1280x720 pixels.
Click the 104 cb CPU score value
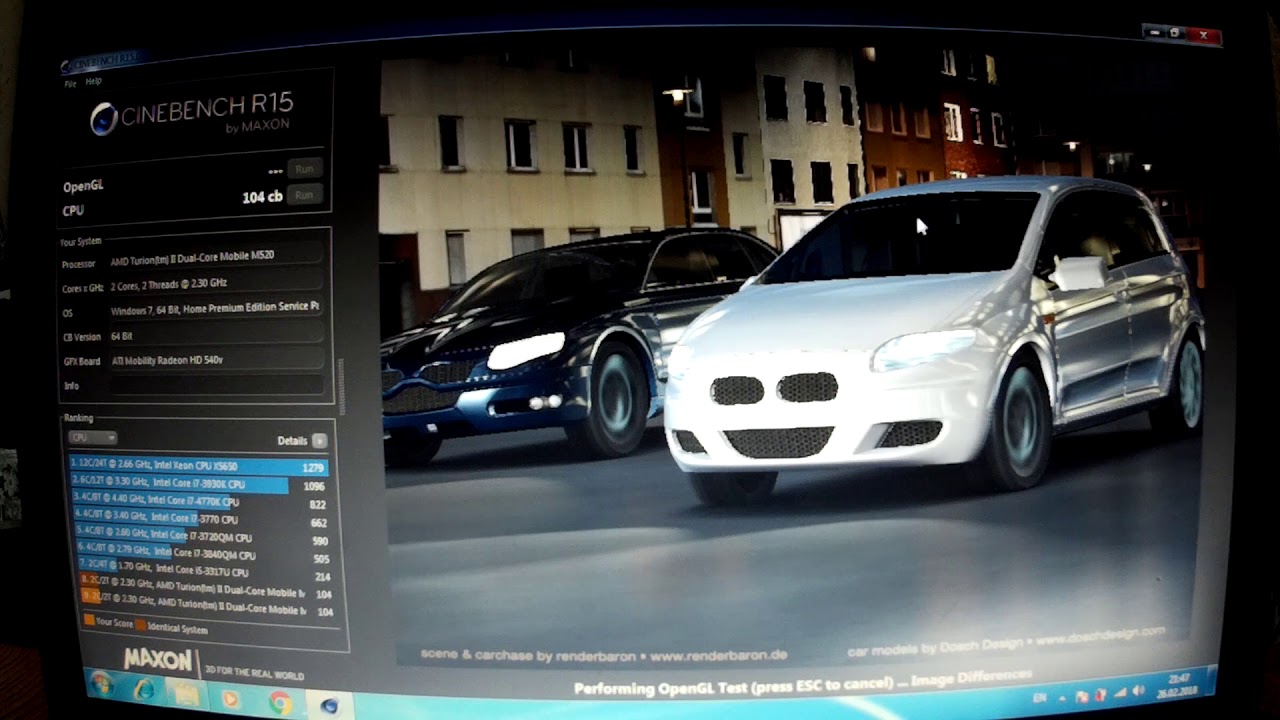click(262, 197)
